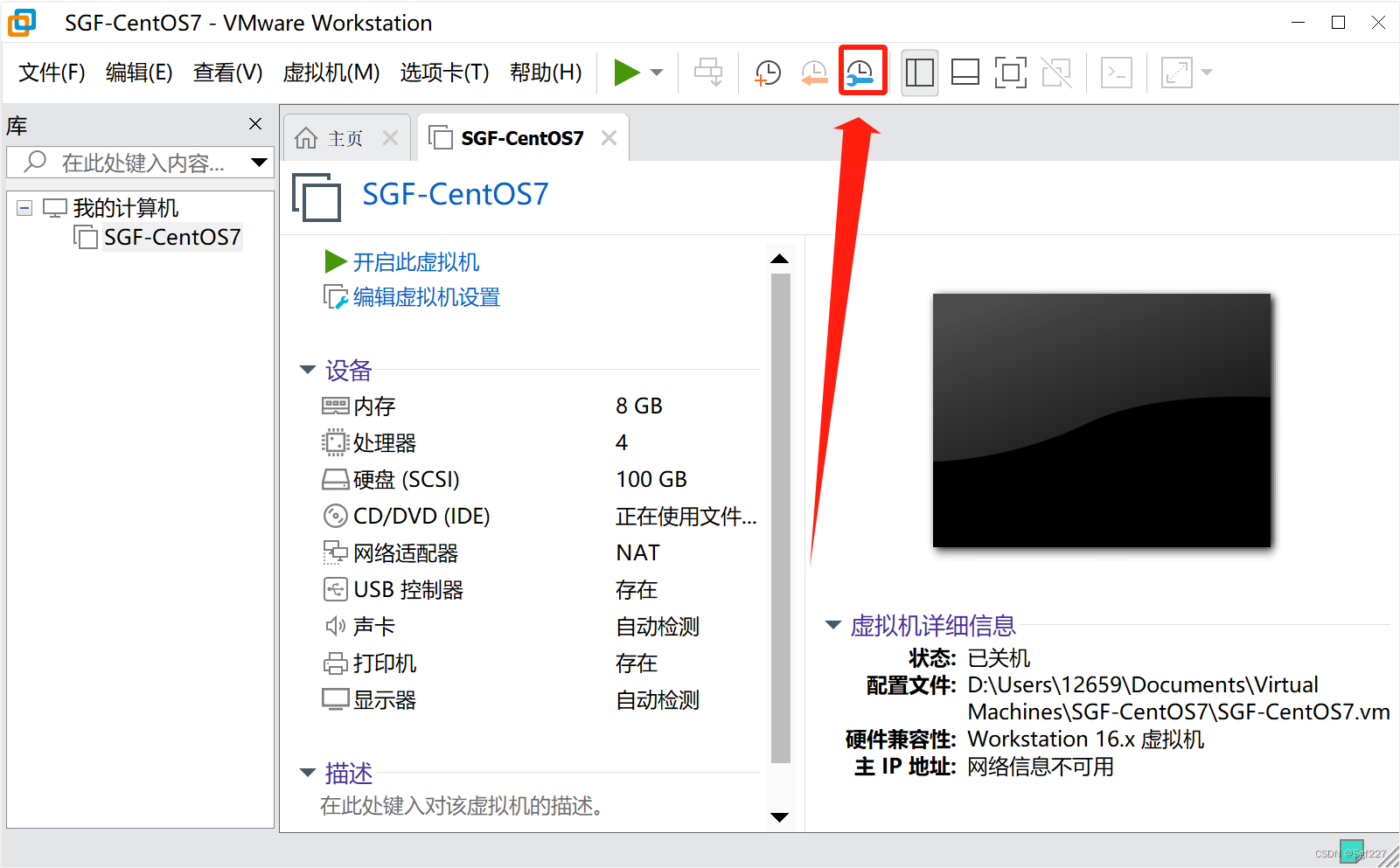Open the stretch display dropdown arrow
Image resolution: width=1400 pixels, height=868 pixels.
(x=1207, y=73)
